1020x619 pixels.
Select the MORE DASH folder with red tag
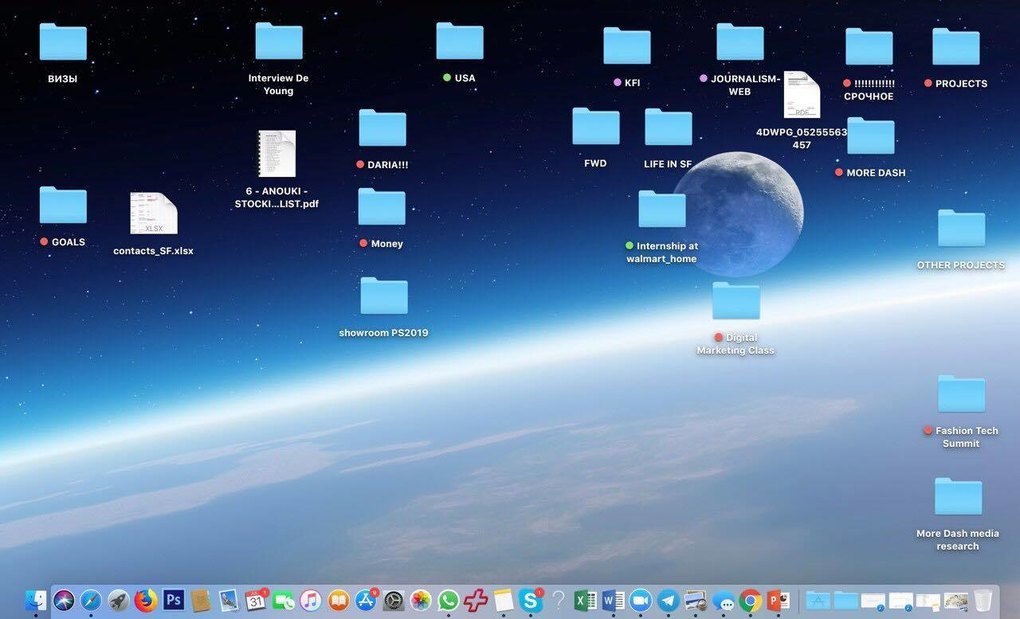tap(871, 136)
